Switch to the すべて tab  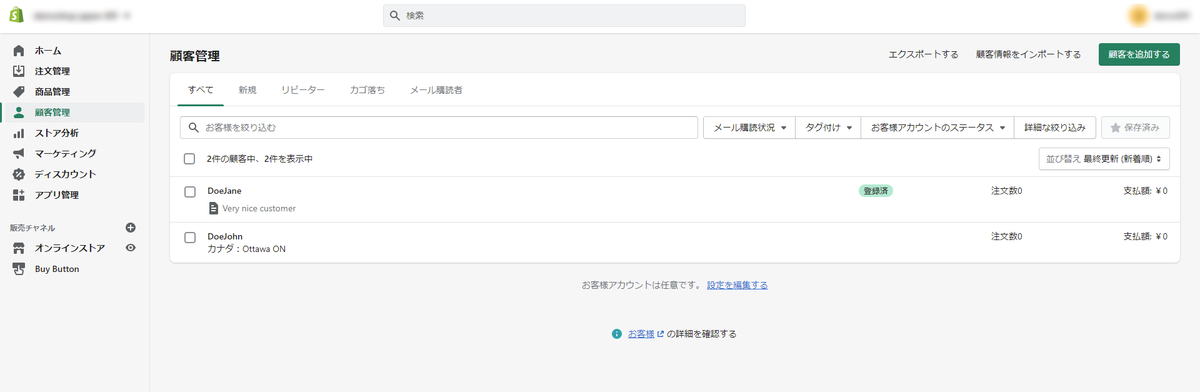[x=201, y=90]
